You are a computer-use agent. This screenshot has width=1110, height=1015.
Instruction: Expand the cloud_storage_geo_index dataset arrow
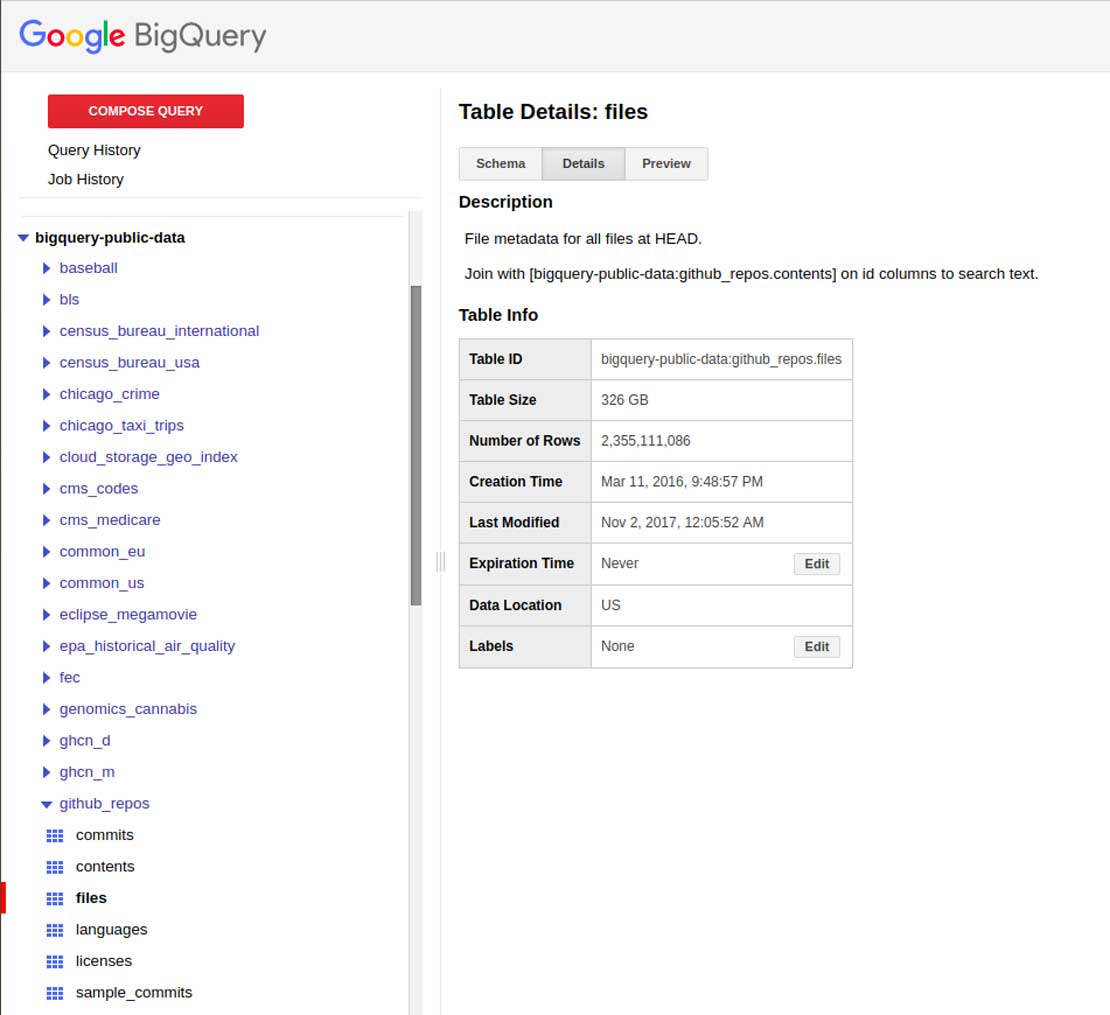click(x=47, y=457)
